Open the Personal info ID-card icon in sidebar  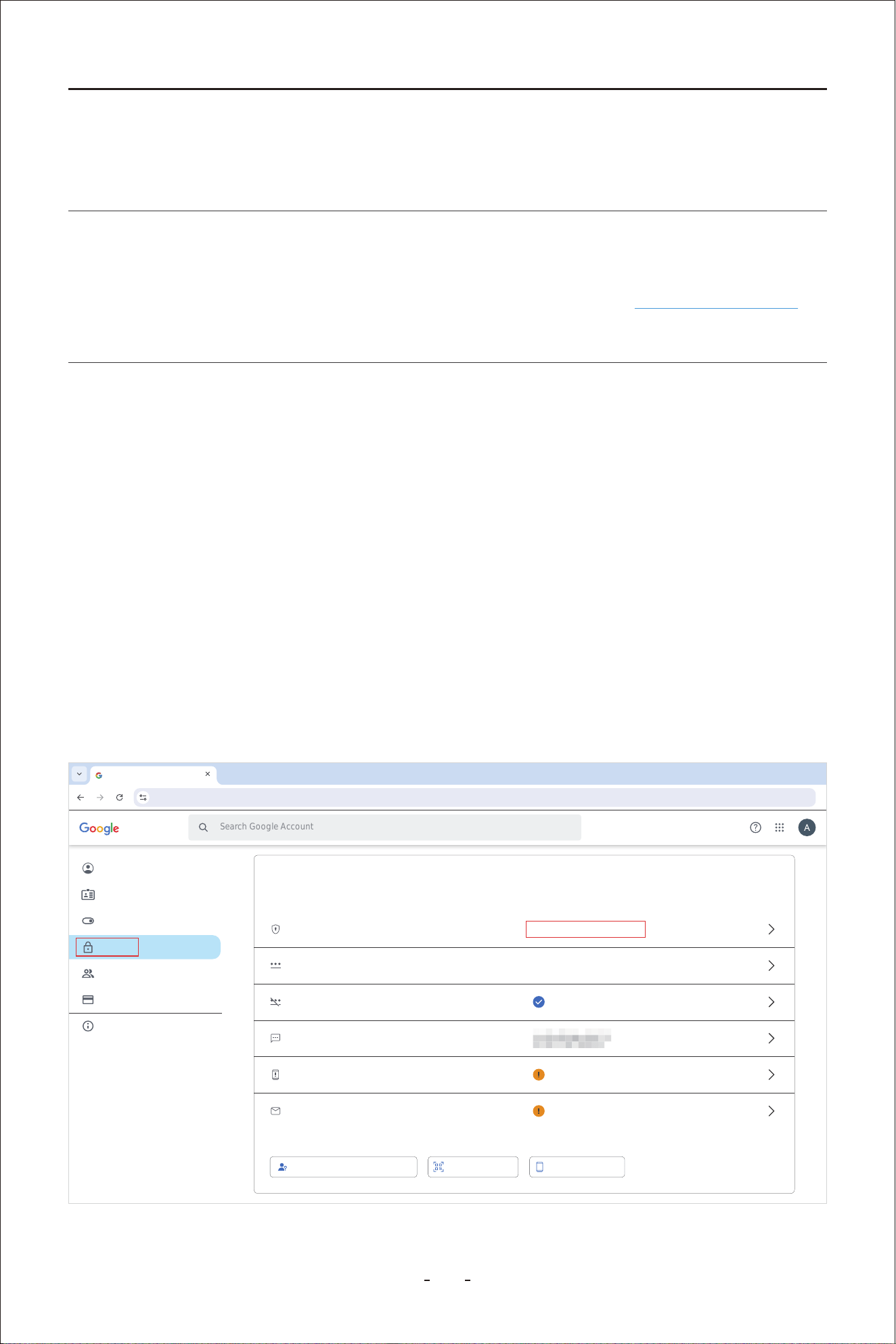[88, 894]
